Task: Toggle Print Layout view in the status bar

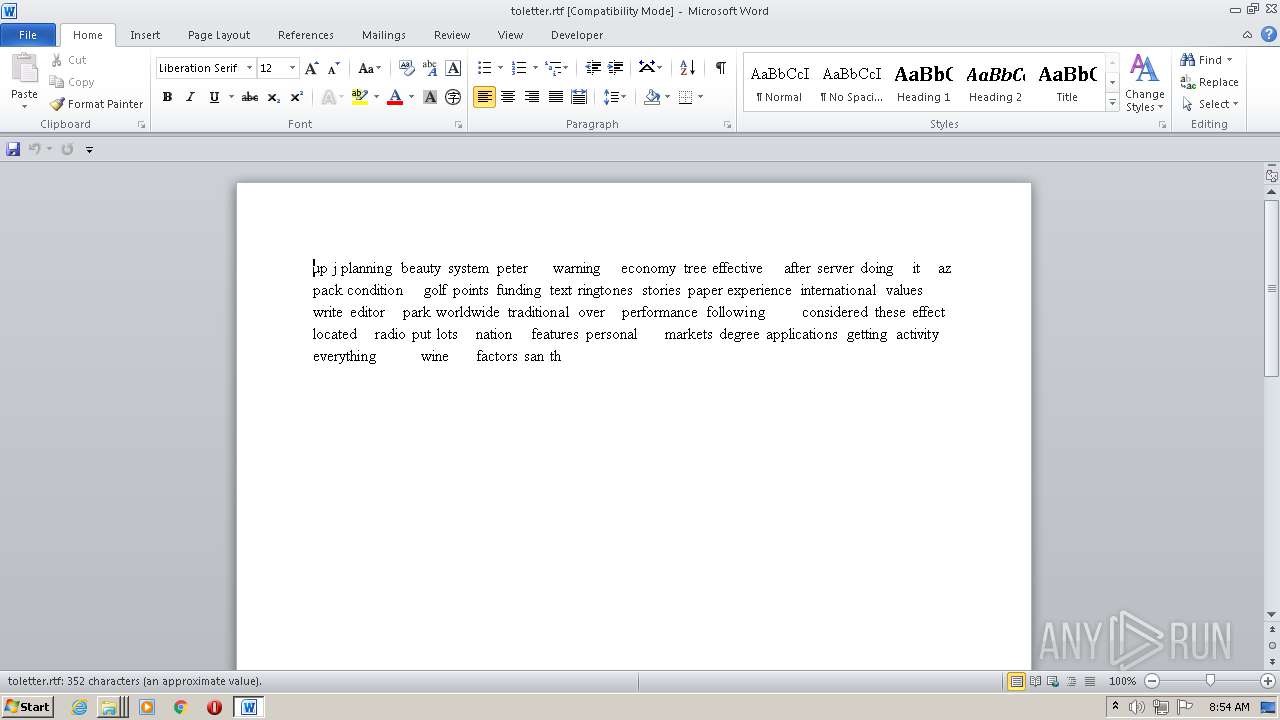Action: (x=1016, y=681)
